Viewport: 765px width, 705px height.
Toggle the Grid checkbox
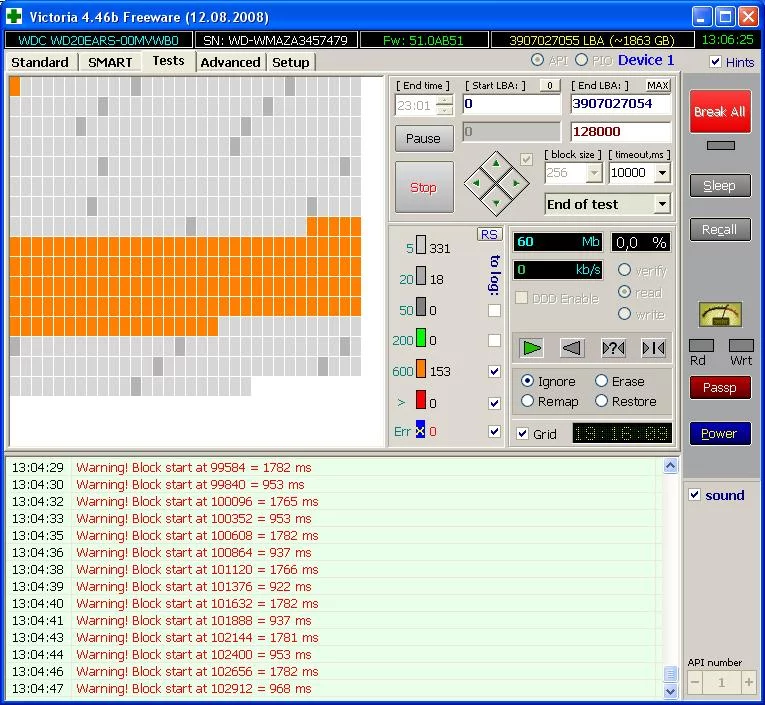point(523,434)
